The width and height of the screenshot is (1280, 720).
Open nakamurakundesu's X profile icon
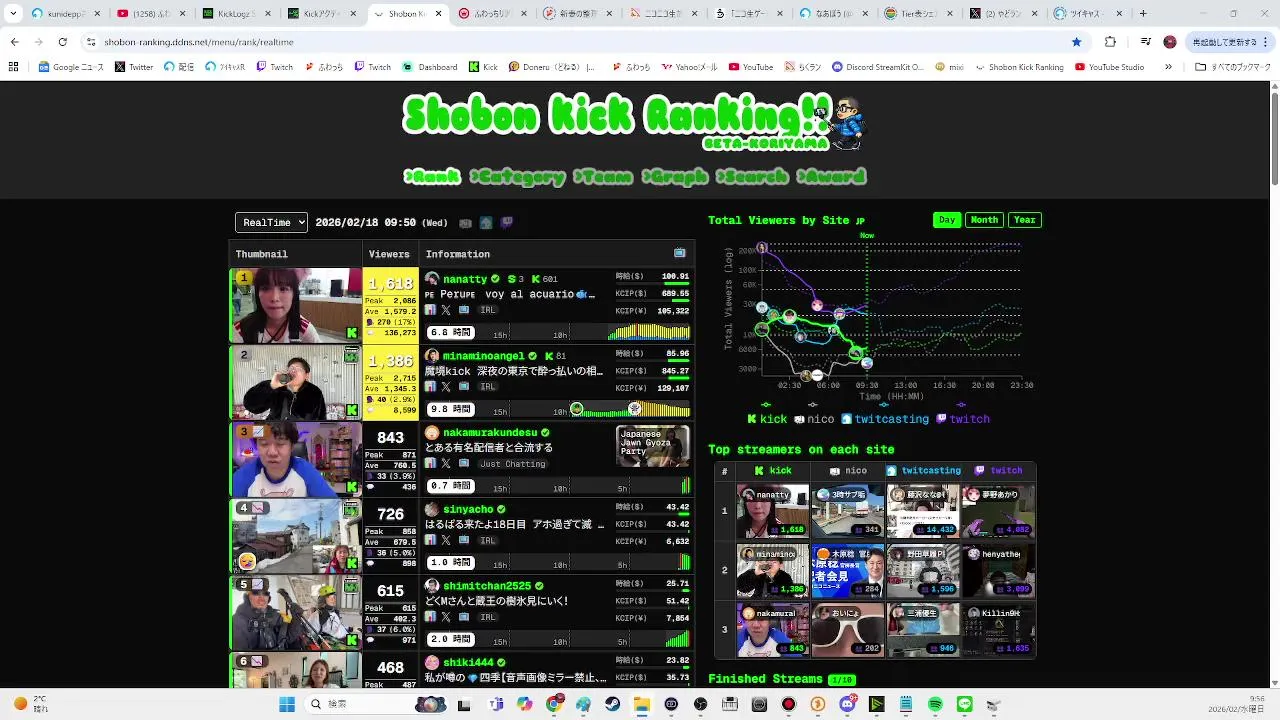coord(446,464)
